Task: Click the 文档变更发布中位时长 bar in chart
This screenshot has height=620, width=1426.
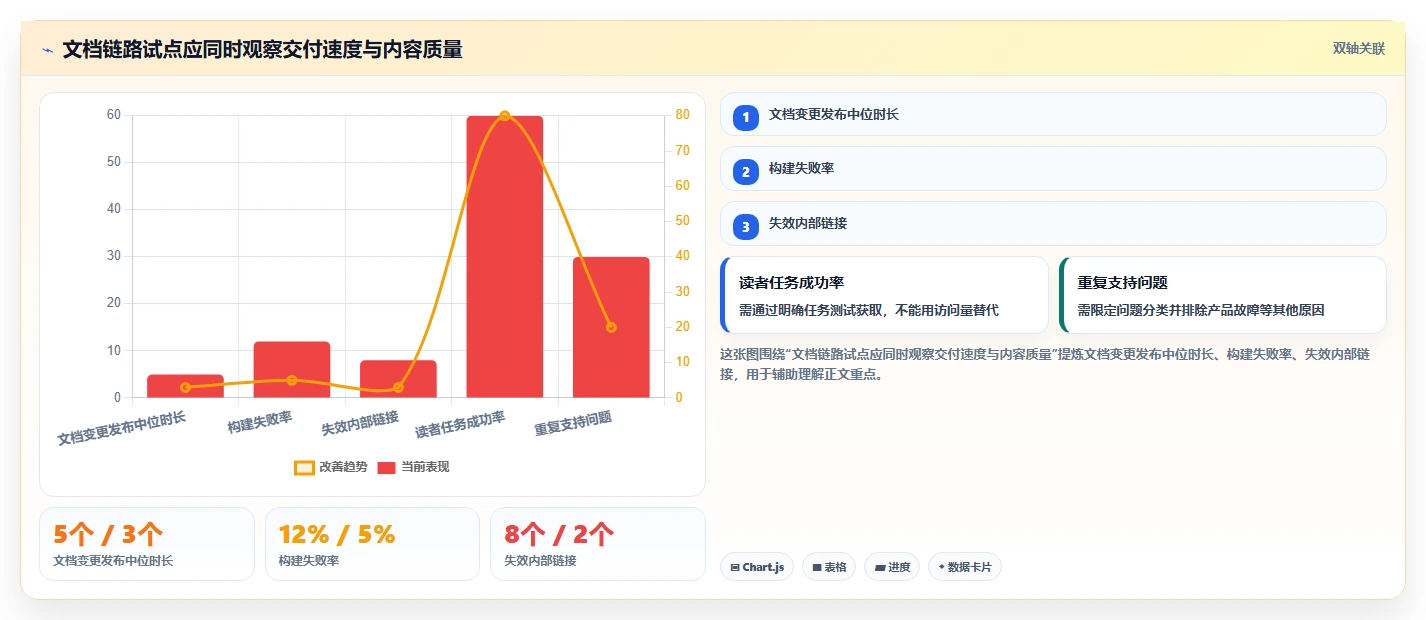Action: tap(185, 386)
